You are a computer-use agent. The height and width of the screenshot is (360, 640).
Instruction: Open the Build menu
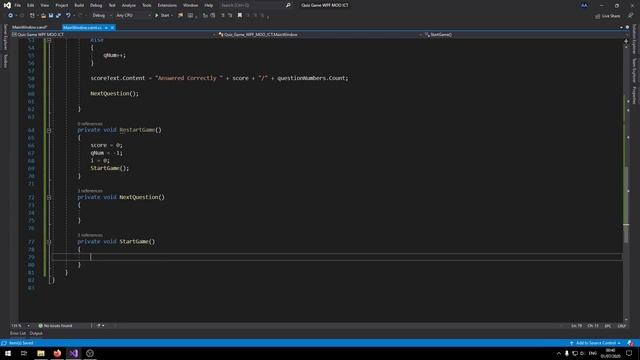(x=79, y=5)
